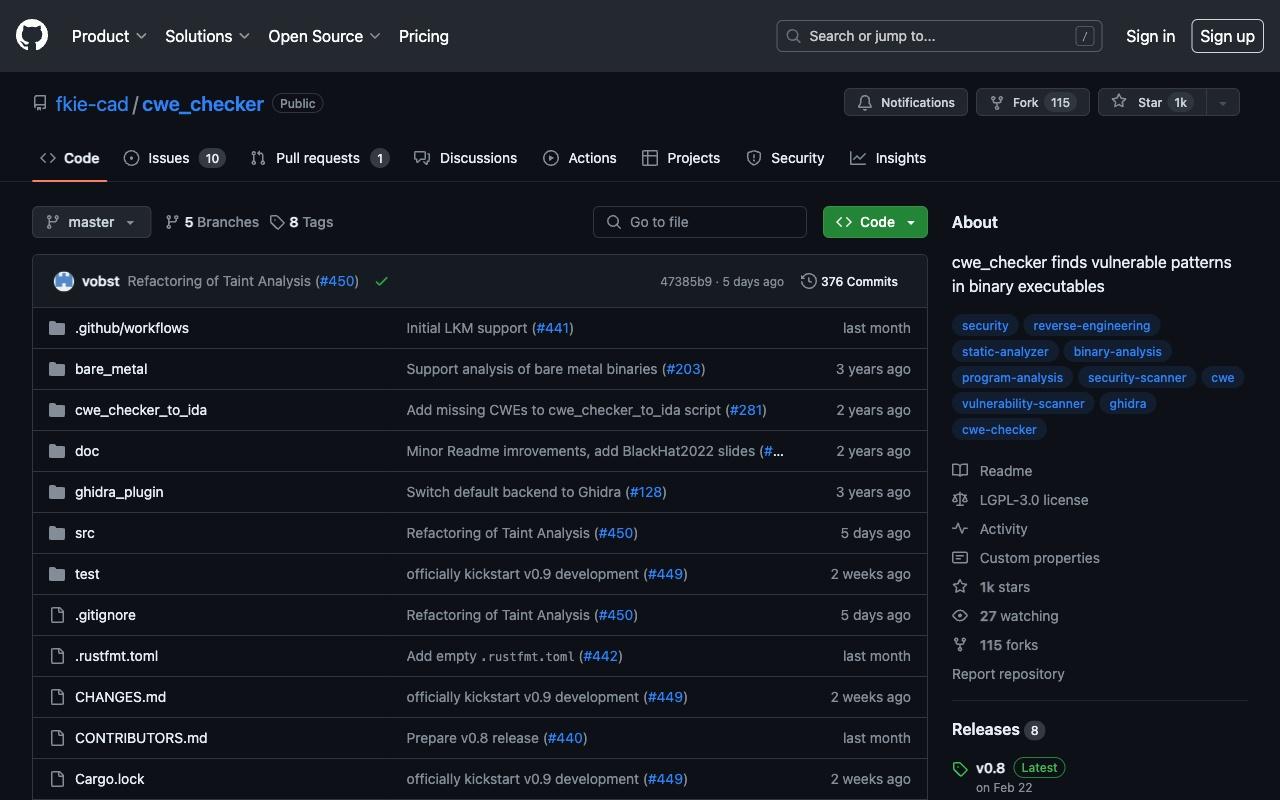Click the Go to file search box
Viewport: 1280px width, 800px height.
point(700,222)
